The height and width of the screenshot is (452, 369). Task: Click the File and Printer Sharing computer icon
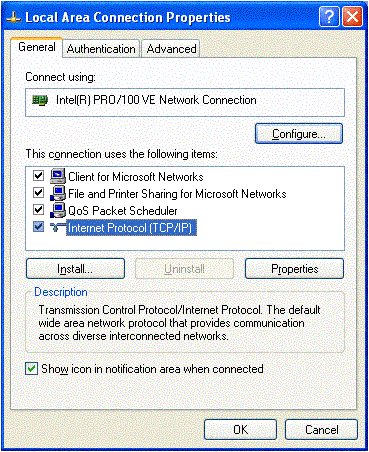[58, 193]
